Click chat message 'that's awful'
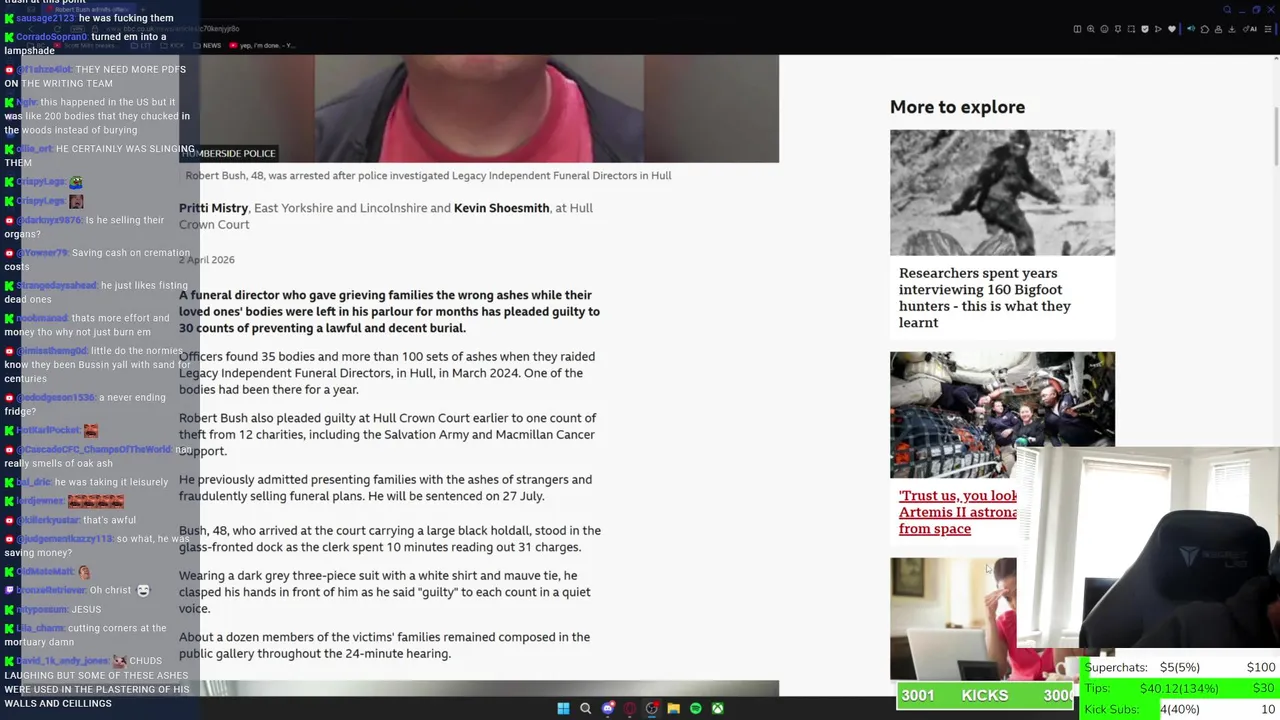Screen dimensions: 1280x720 109,521
